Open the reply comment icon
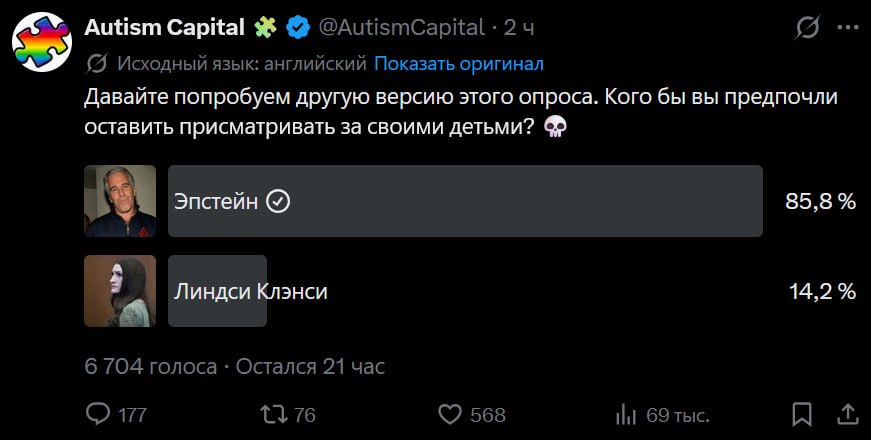Image resolution: width=871 pixels, height=440 pixels. coord(98,414)
